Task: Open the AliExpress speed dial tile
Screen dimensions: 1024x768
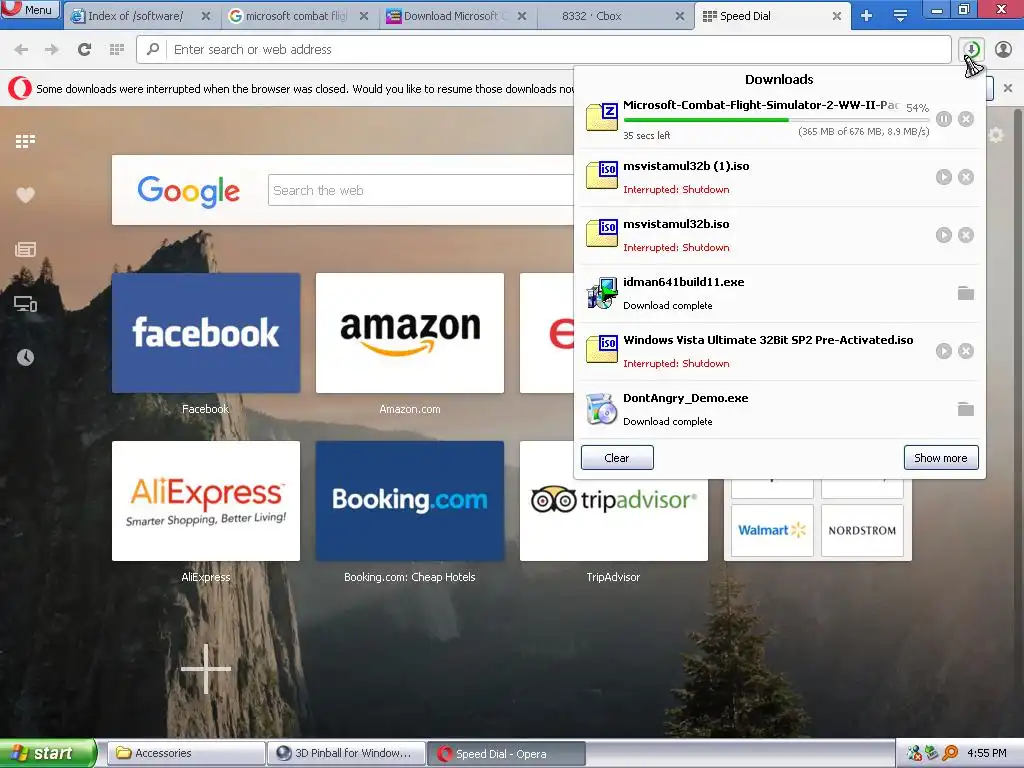Action: pyautogui.click(x=206, y=501)
